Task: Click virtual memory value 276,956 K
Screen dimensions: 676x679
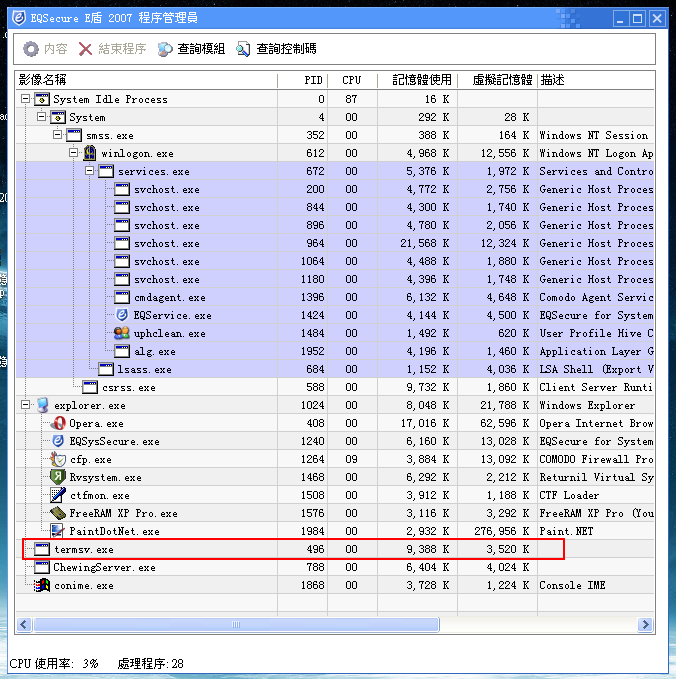Action: point(501,531)
